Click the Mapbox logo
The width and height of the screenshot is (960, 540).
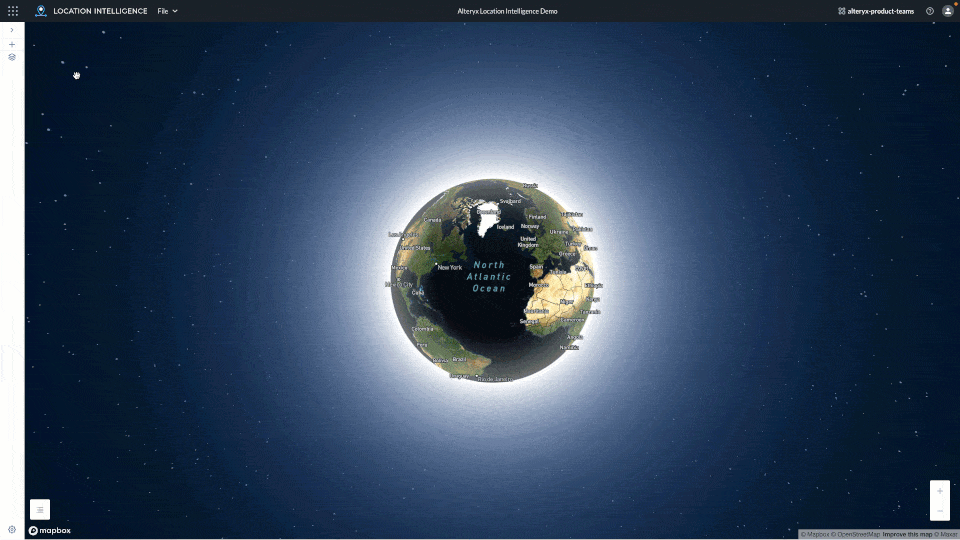tap(50, 531)
